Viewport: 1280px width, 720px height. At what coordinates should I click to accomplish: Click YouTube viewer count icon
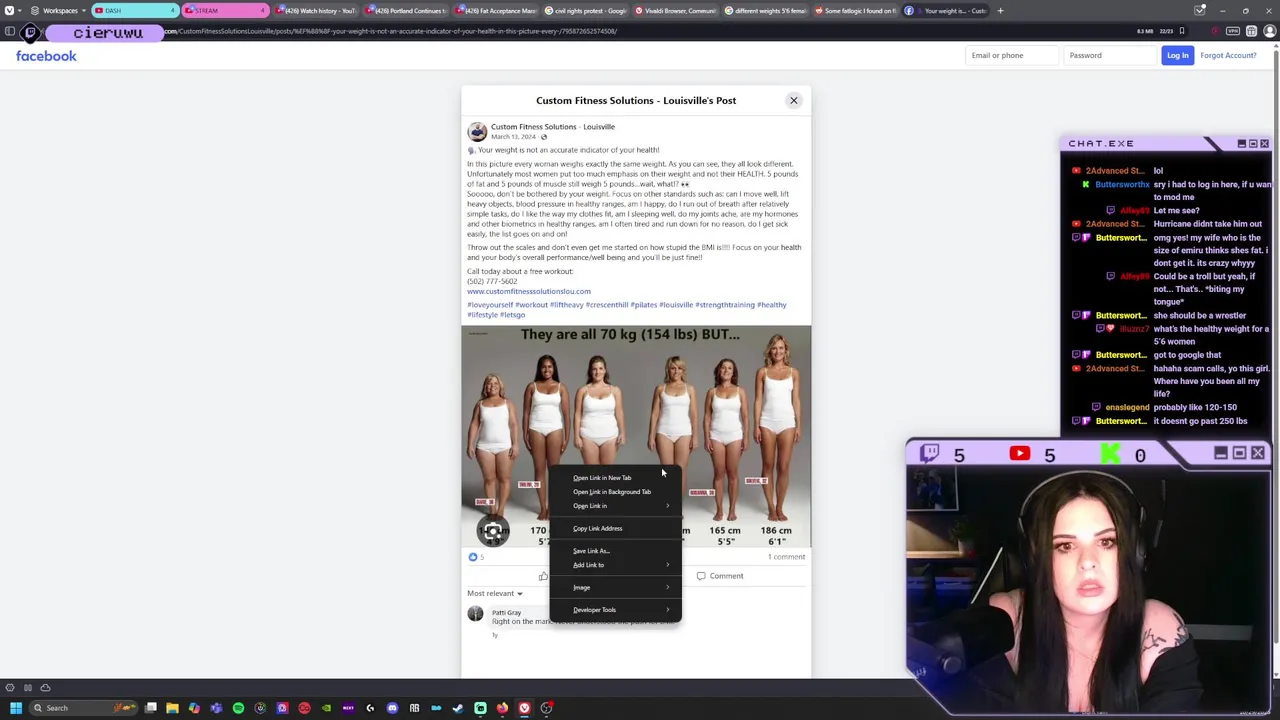(x=1020, y=454)
